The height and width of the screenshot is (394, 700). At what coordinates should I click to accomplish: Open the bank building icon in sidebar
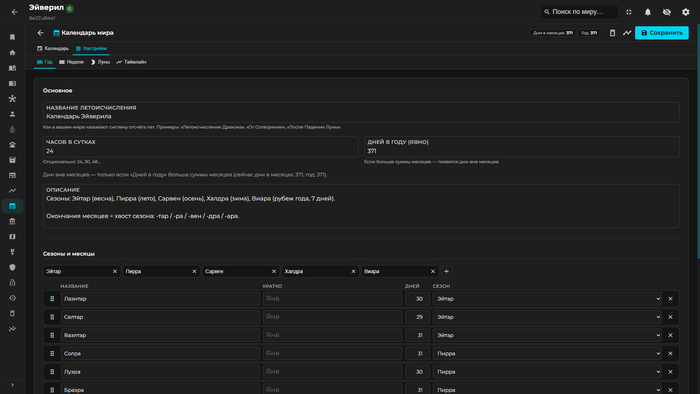tap(12, 221)
